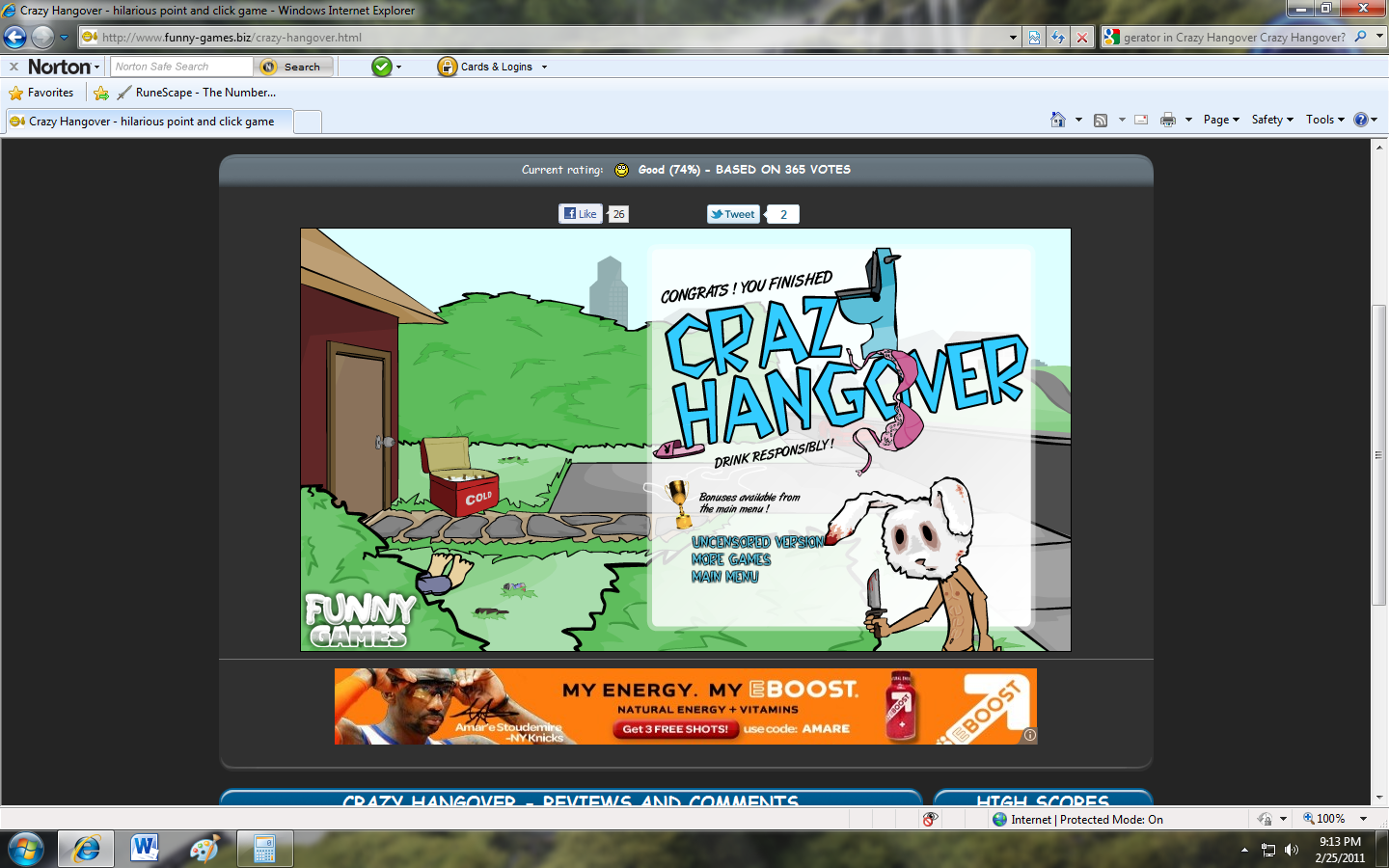Screen dimensions: 1389x868
Task: Click Internet Protected Mode status text
Action: pos(1087,820)
